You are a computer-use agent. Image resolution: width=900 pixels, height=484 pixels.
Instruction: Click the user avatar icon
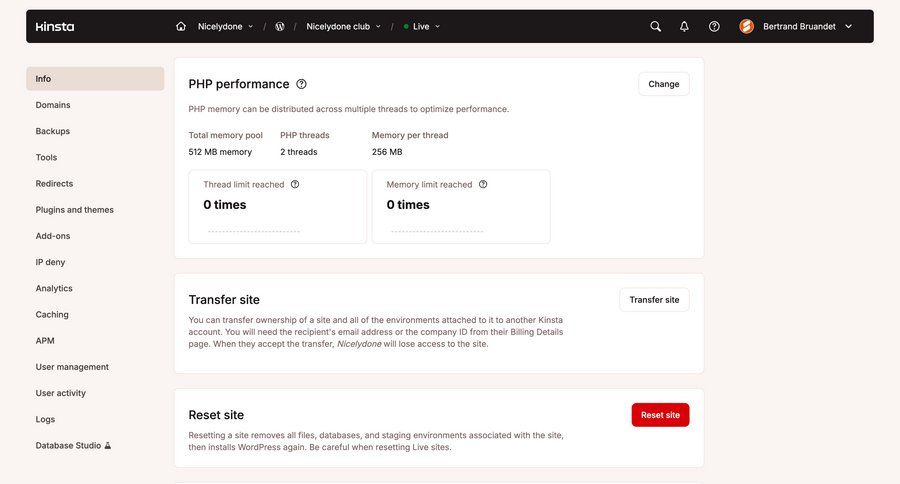(746, 27)
